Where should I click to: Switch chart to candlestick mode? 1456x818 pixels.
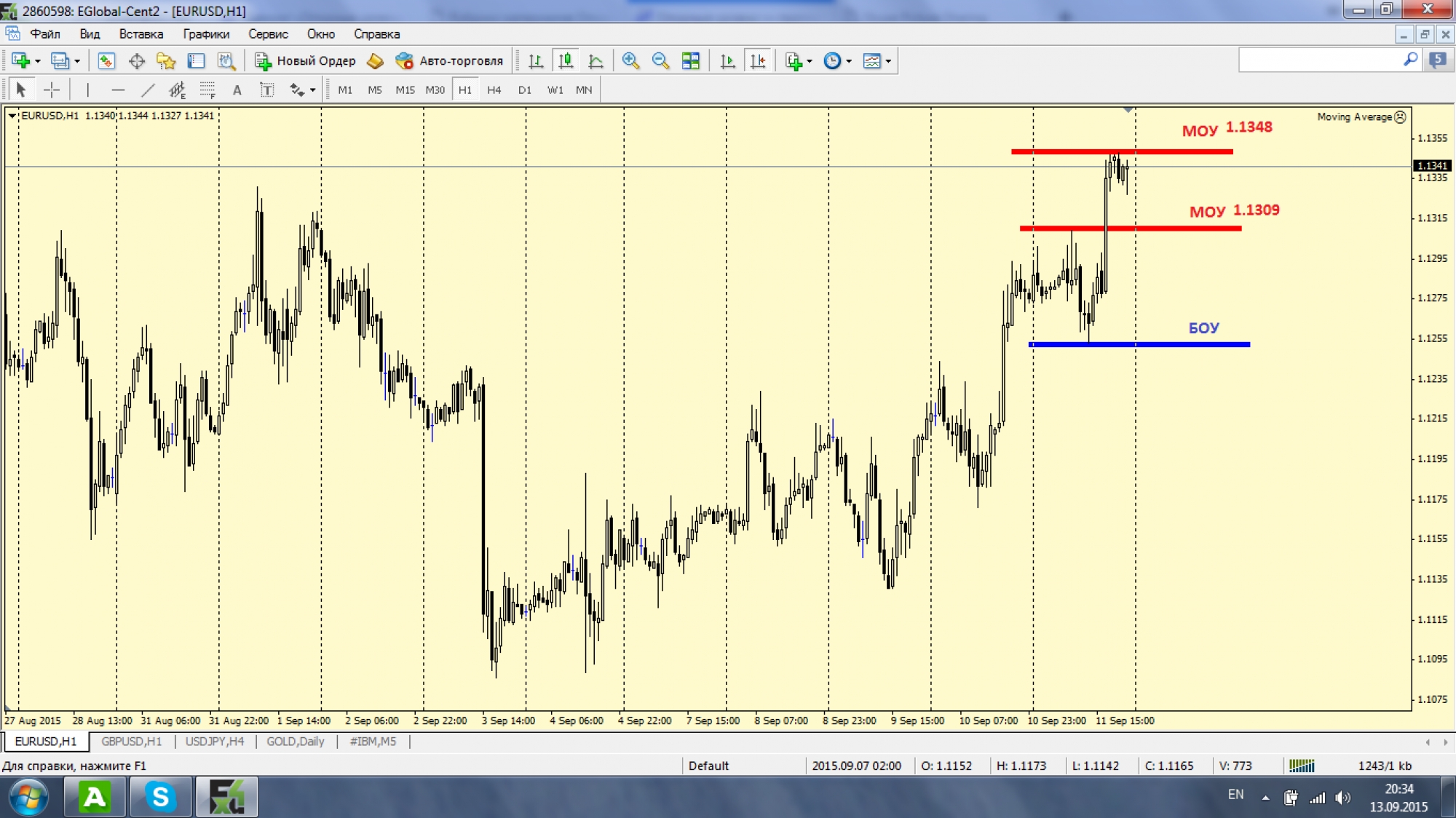(566, 61)
